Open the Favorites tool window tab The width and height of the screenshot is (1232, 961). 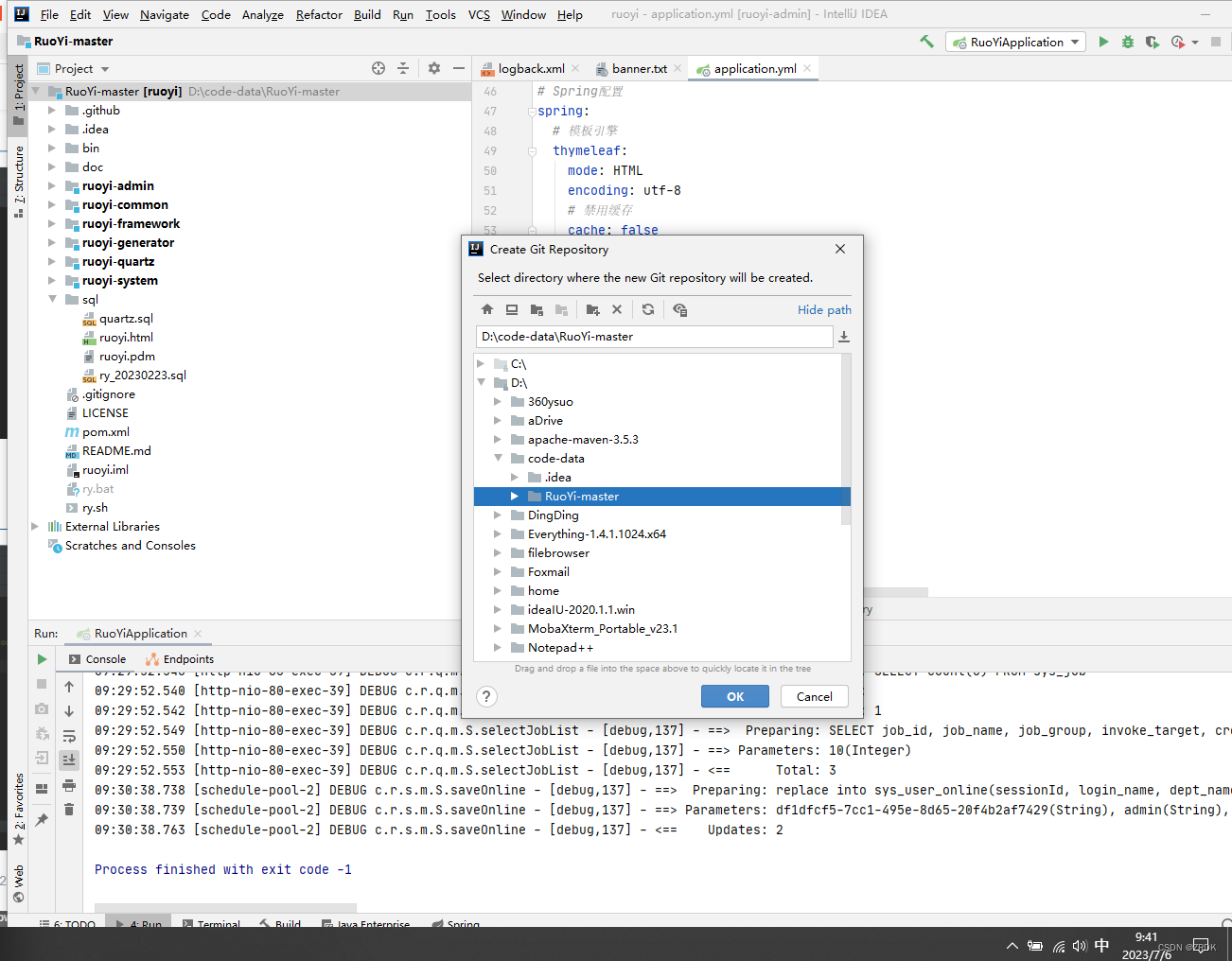click(x=19, y=809)
